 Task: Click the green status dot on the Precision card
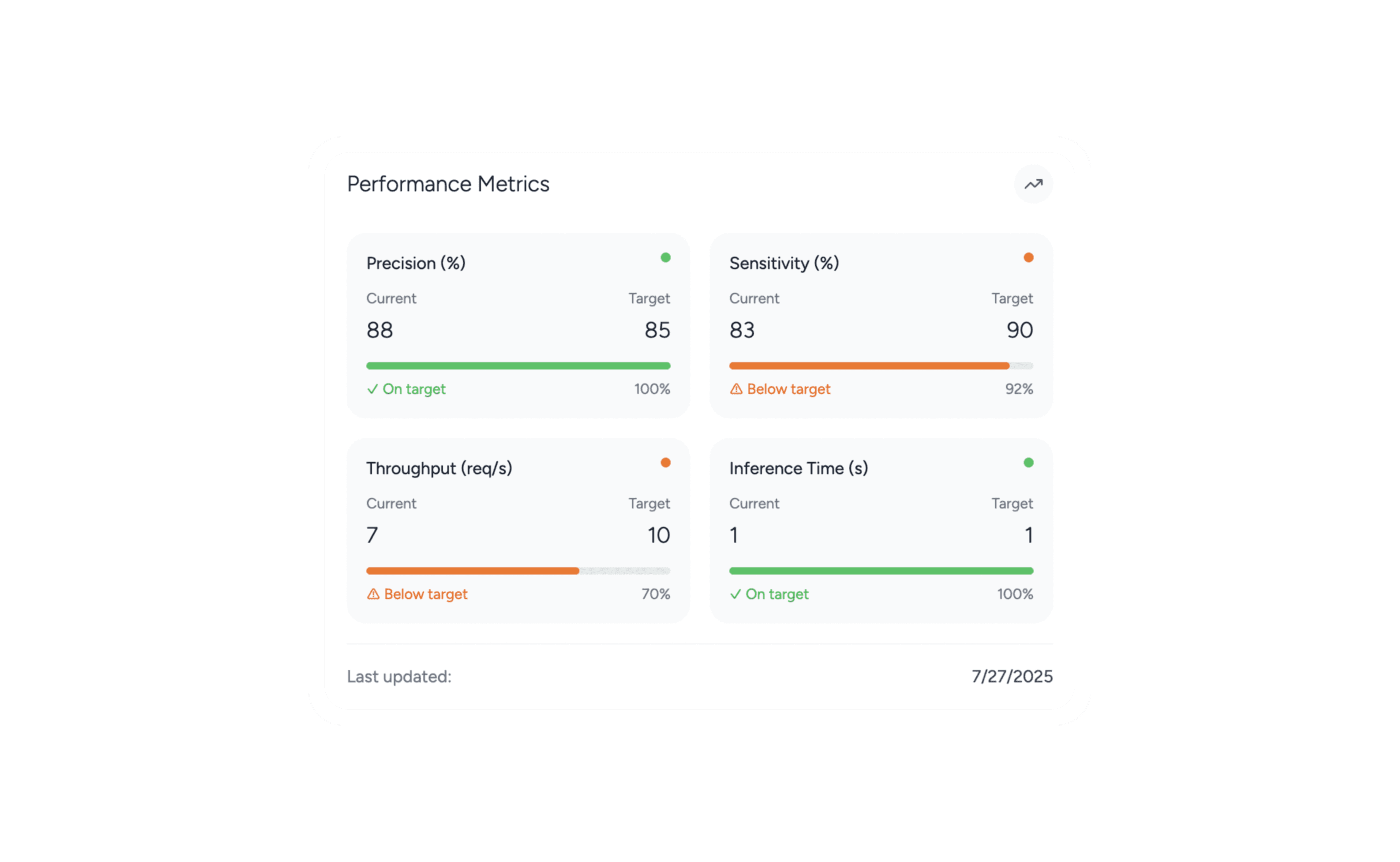pyautogui.click(x=666, y=258)
